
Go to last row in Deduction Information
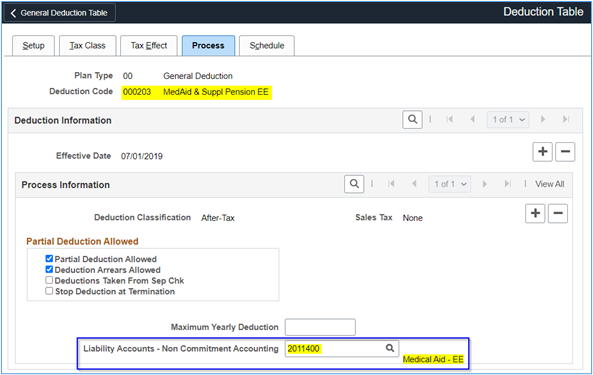pos(566,119)
